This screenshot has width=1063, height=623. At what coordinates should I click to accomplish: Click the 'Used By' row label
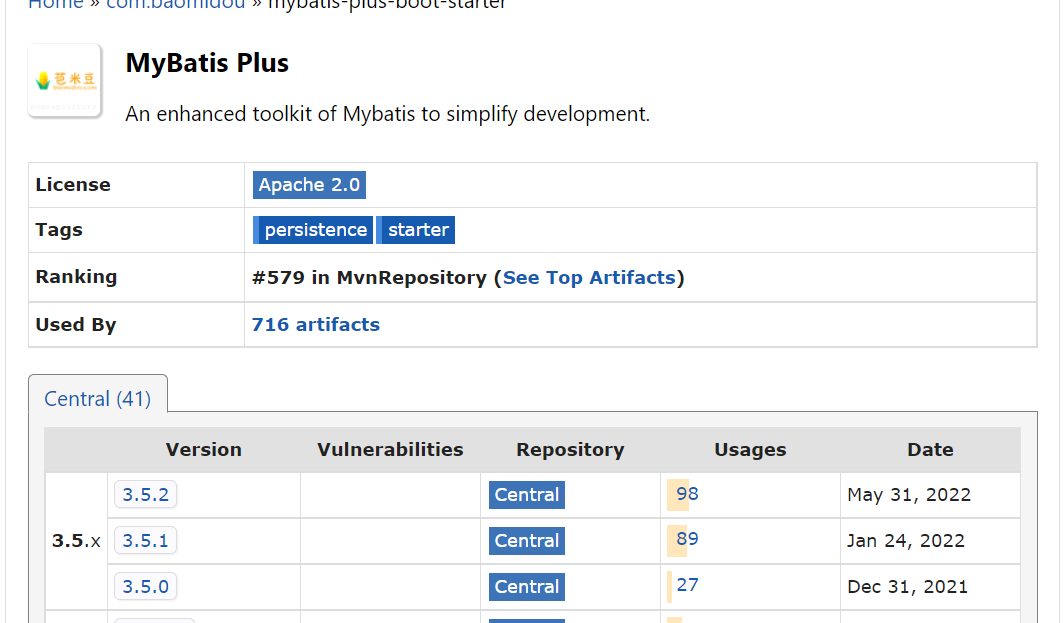[x=76, y=325]
